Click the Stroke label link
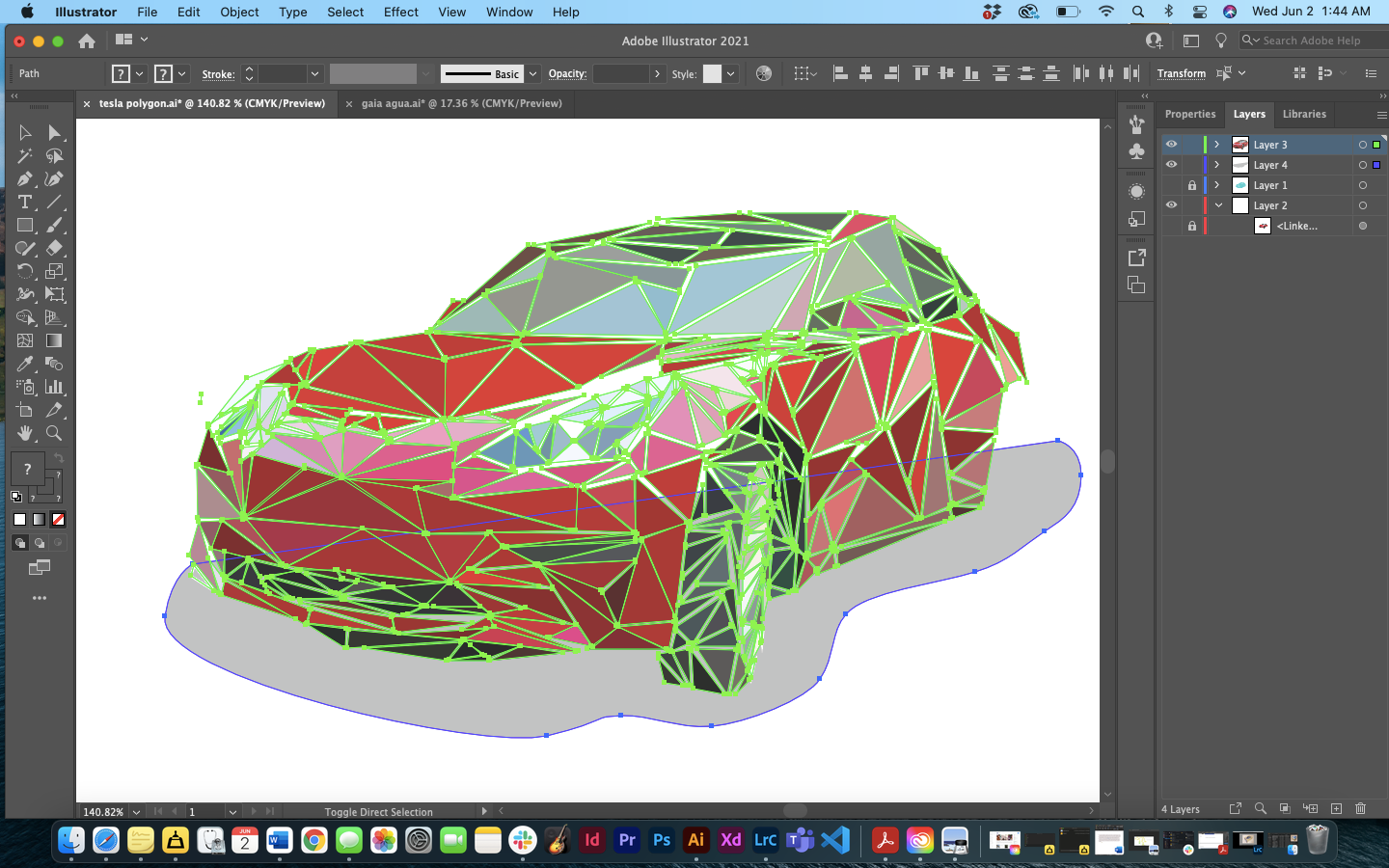 point(218,73)
